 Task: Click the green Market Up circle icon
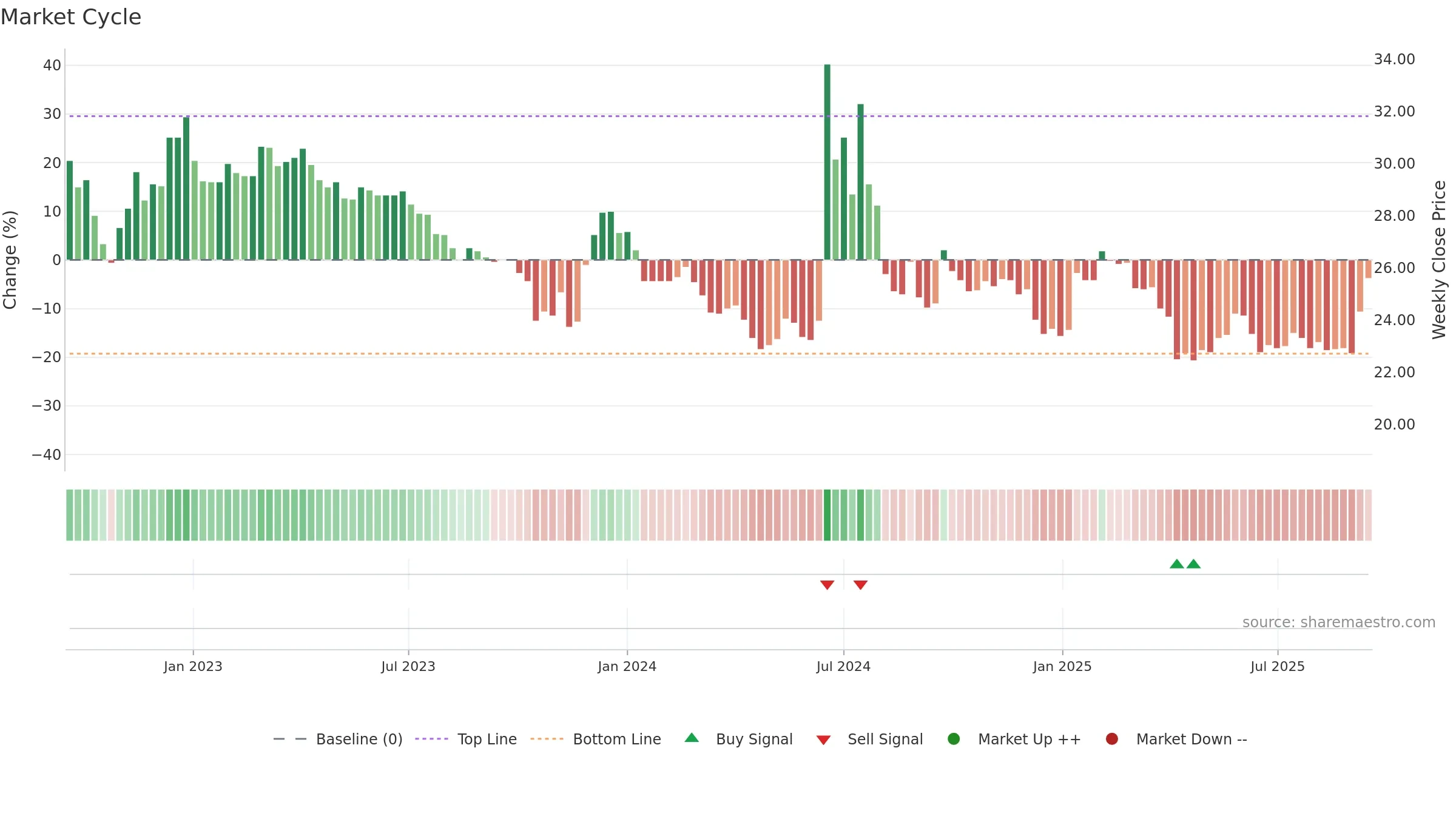click(954, 739)
